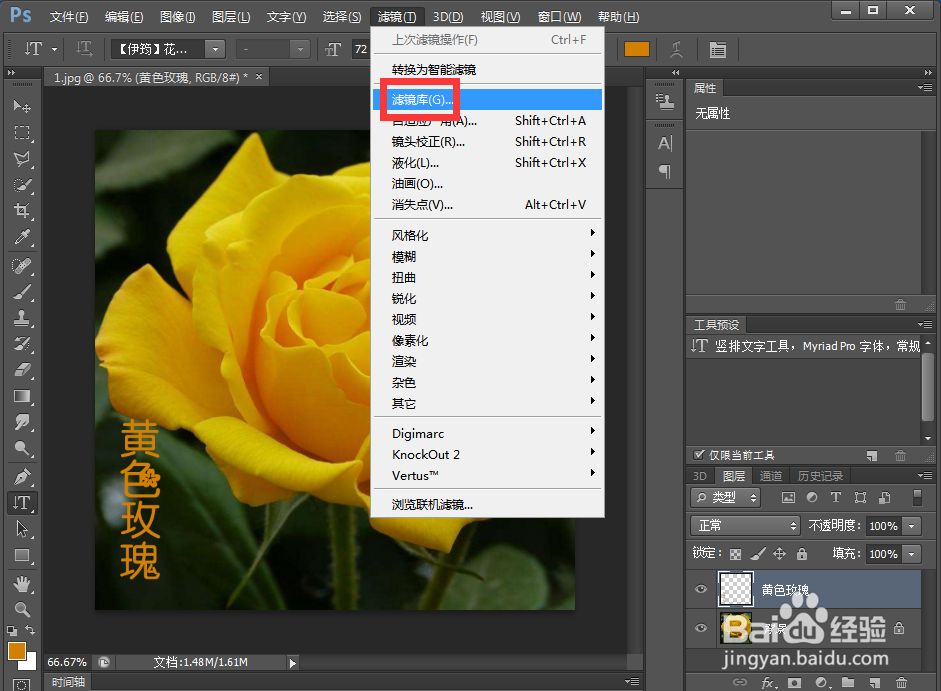Select the Hand tool
941x691 pixels.
[x=22, y=584]
